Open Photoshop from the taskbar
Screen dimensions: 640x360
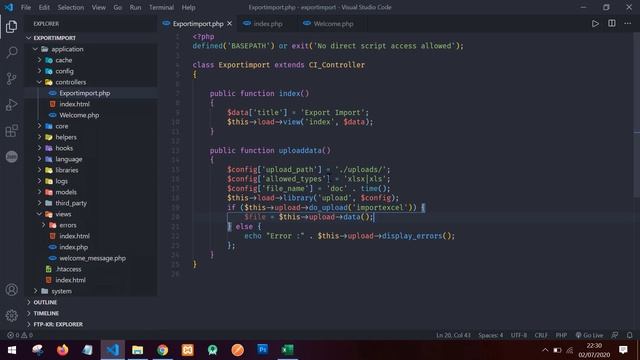point(262,350)
